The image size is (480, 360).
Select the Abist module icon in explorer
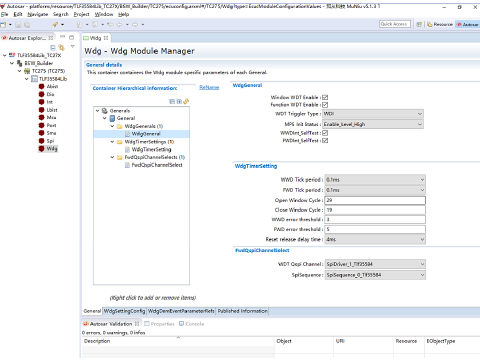point(41,86)
